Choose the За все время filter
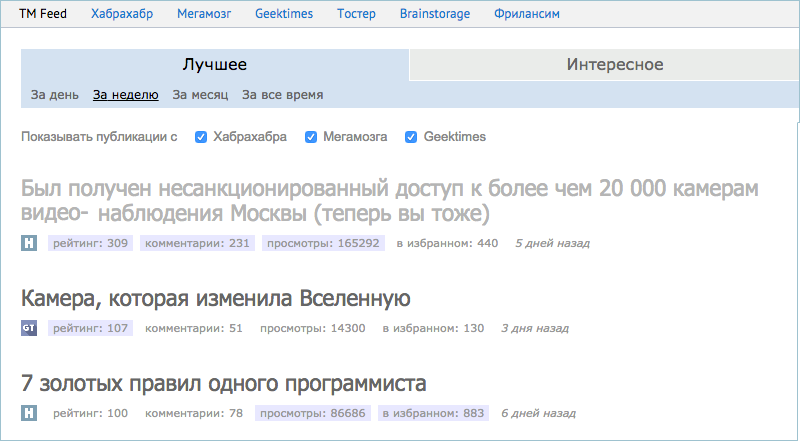The image size is (800, 441). coord(282,95)
